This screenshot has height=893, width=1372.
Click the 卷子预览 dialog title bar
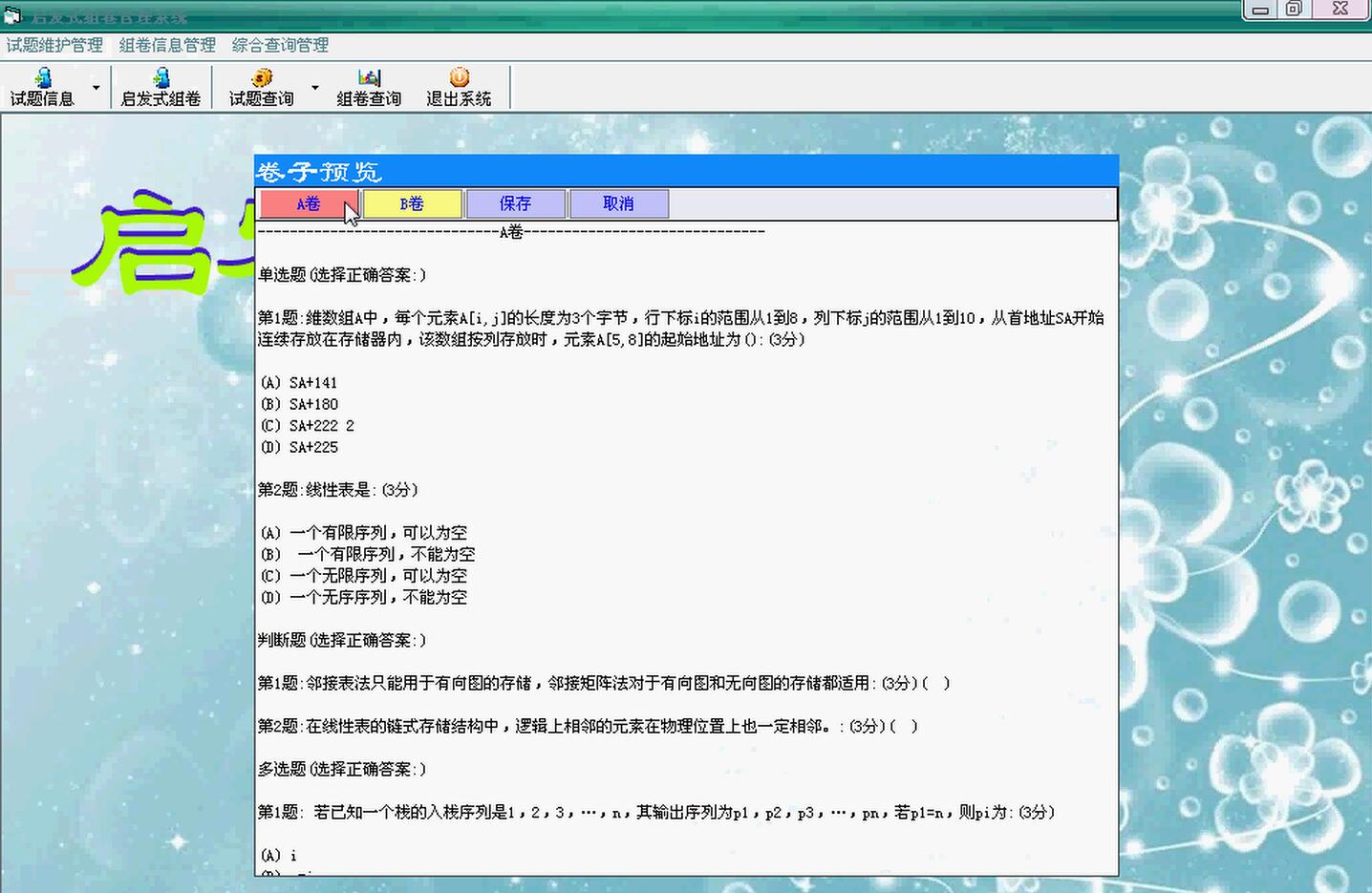pos(686,171)
